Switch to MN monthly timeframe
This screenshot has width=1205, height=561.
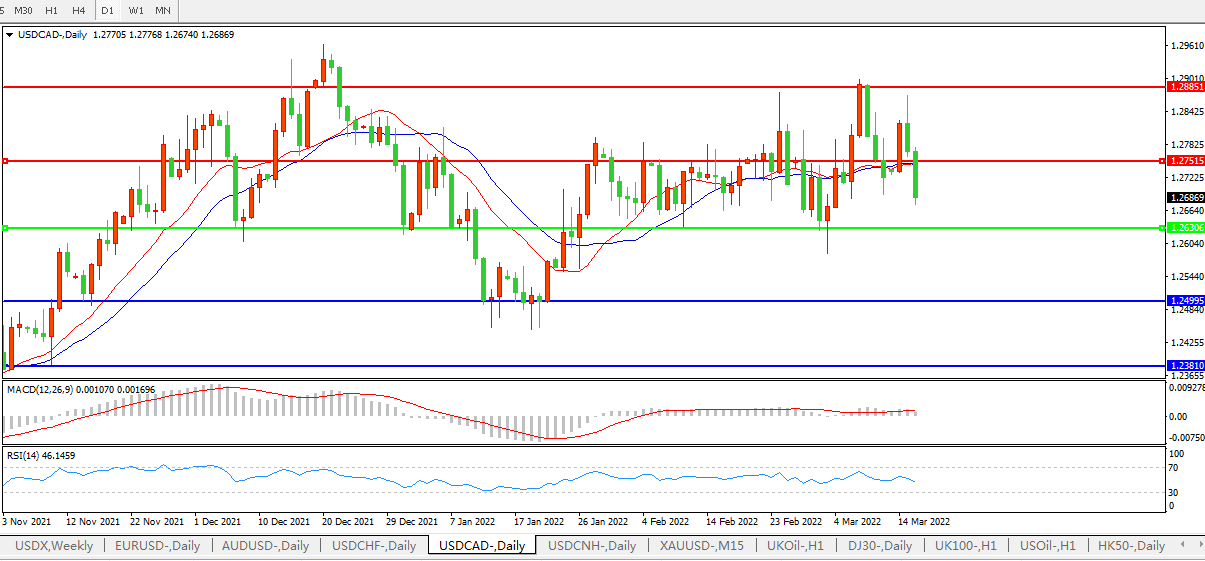click(163, 10)
